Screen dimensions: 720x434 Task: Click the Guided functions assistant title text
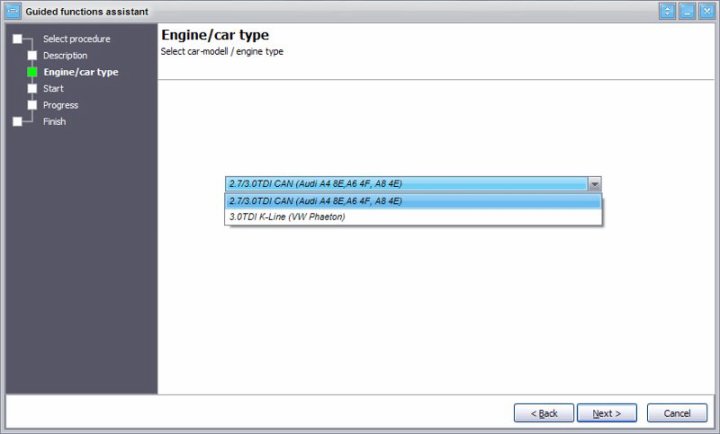pyautogui.click(x=87, y=11)
